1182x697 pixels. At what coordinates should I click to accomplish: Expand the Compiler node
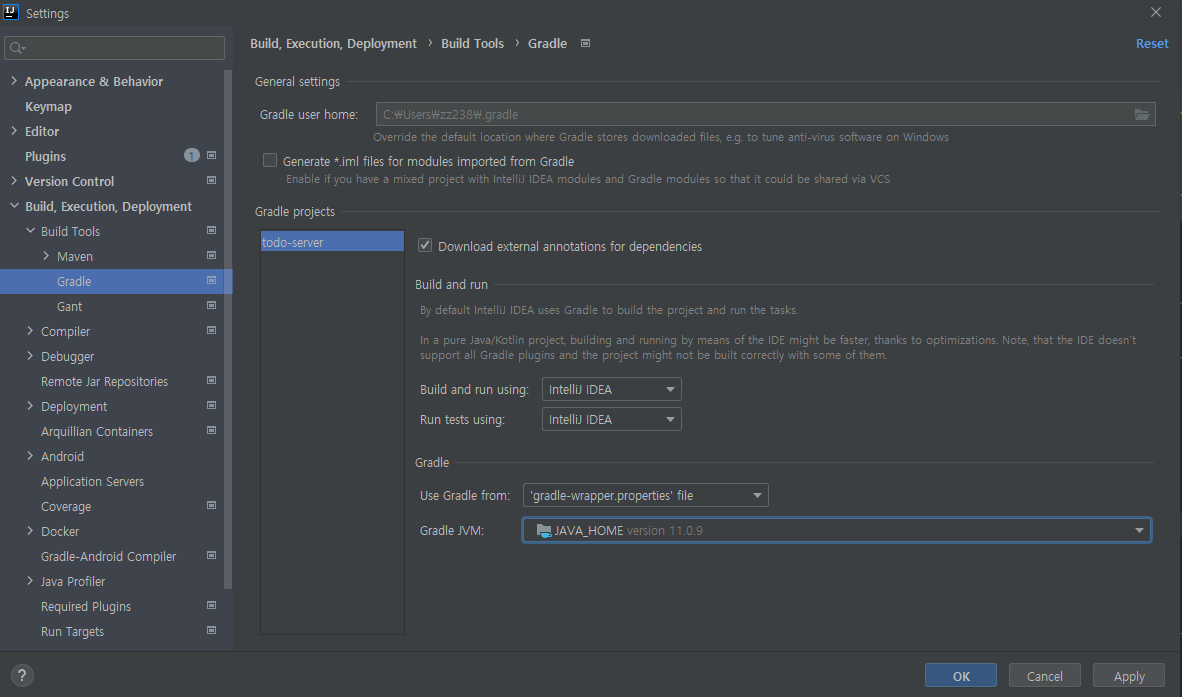30,331
